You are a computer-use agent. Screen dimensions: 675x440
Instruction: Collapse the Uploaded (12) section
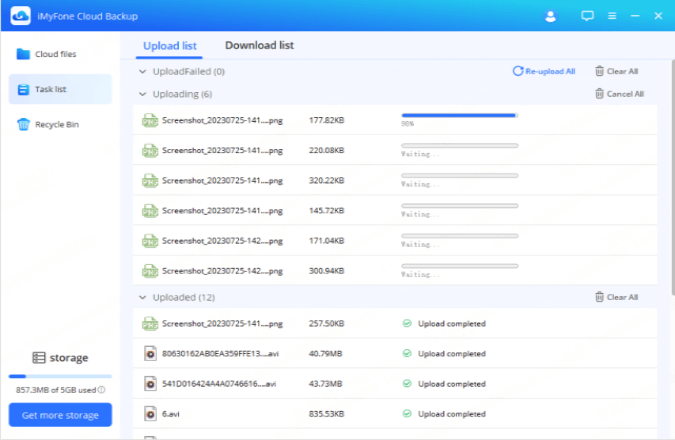[x=142, y=297]
